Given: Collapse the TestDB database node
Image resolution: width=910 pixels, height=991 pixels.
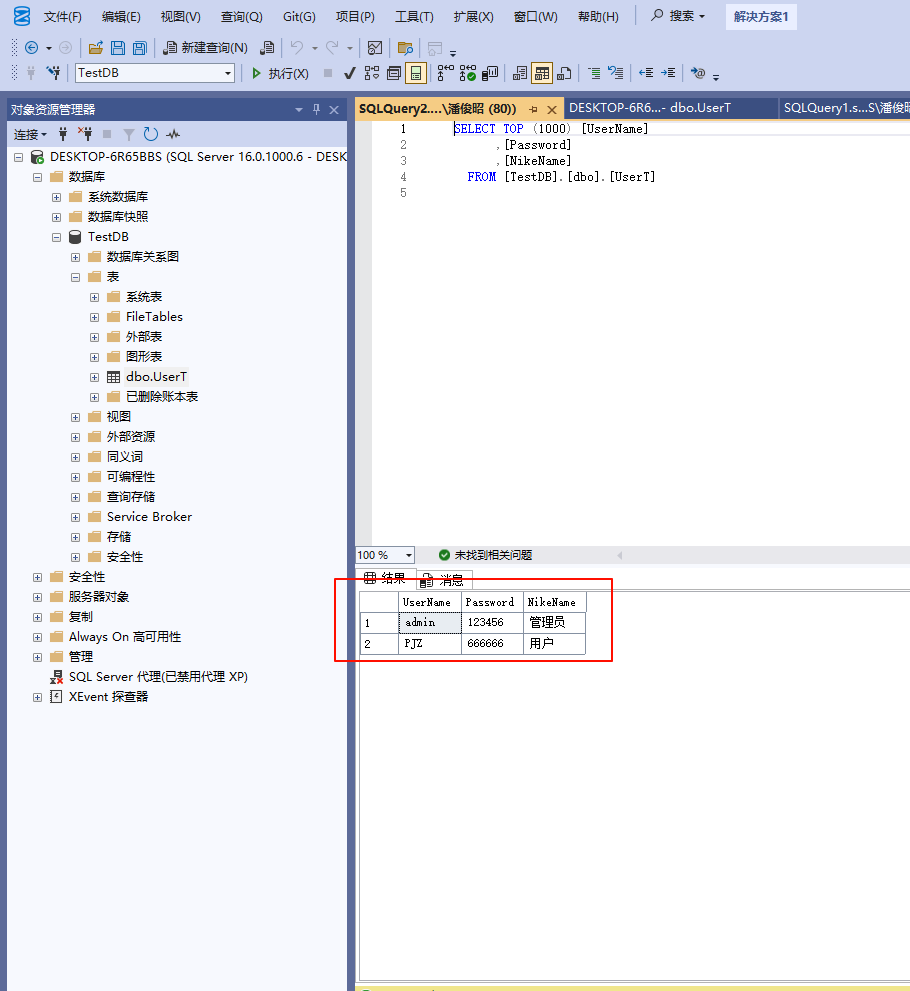Looking at the screenshot, I should click(56, 238).
